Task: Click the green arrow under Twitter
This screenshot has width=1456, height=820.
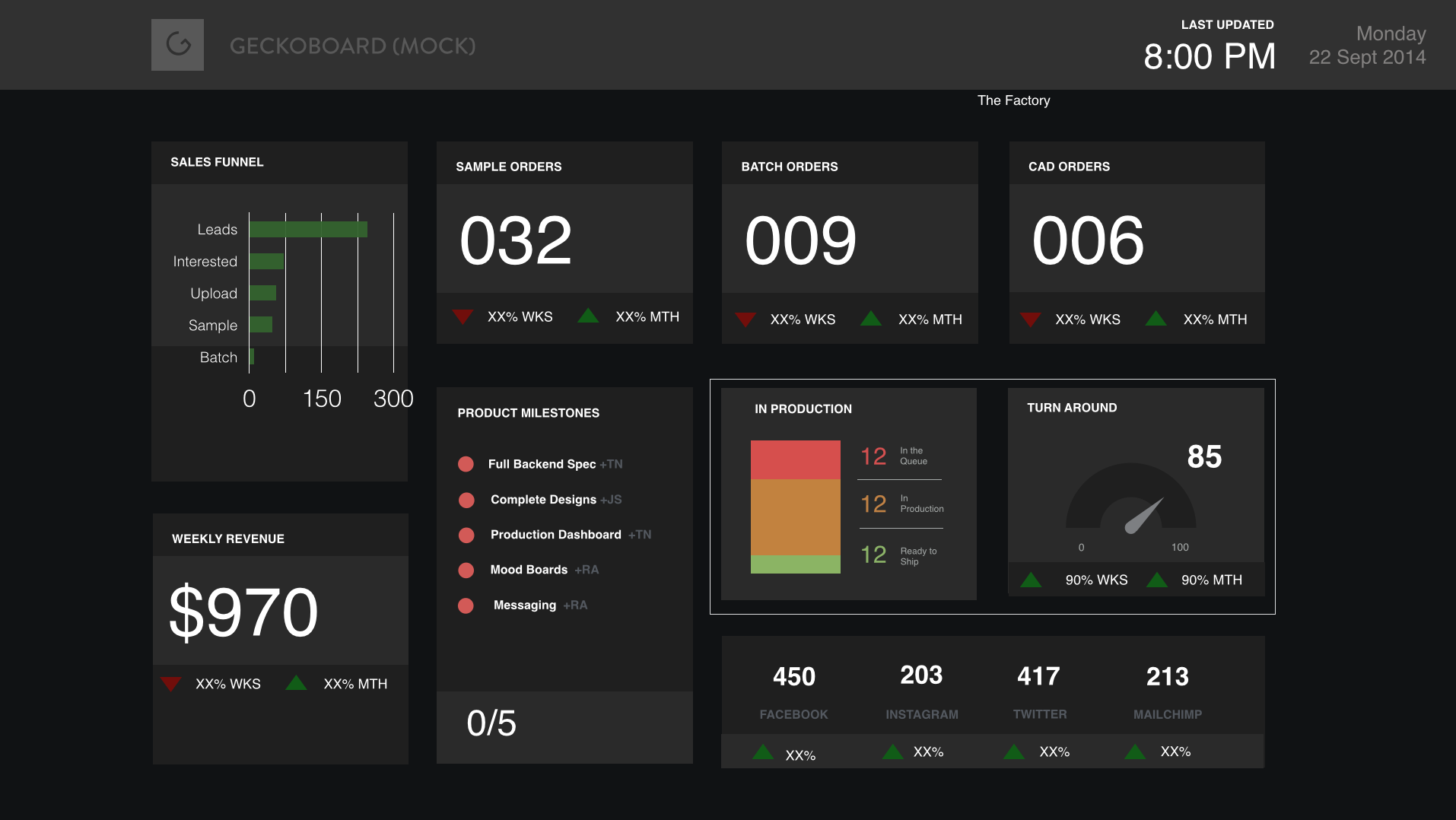Action: [x=1014, y=752]
